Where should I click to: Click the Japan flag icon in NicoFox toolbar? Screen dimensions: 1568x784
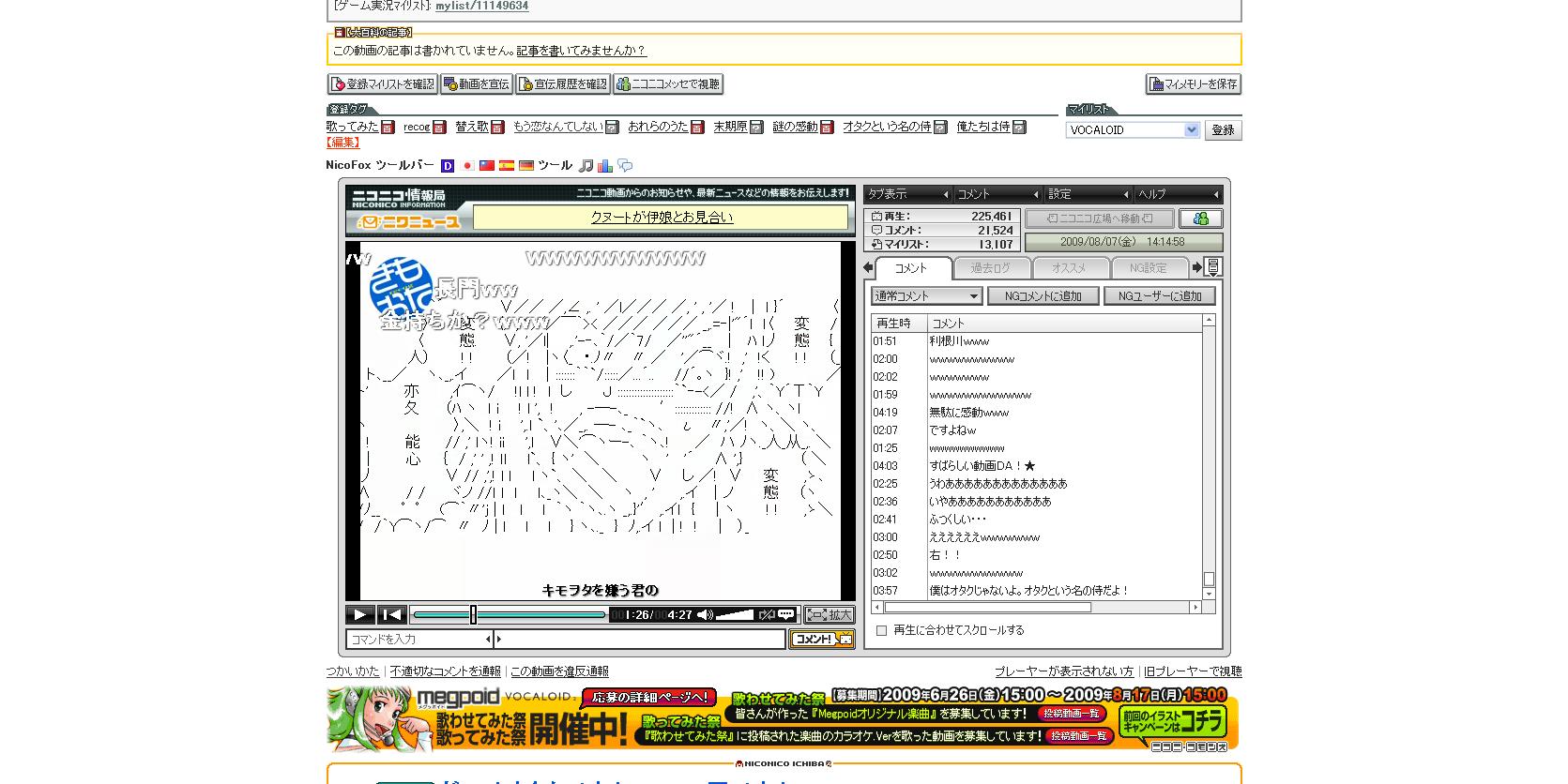(467, 166)
